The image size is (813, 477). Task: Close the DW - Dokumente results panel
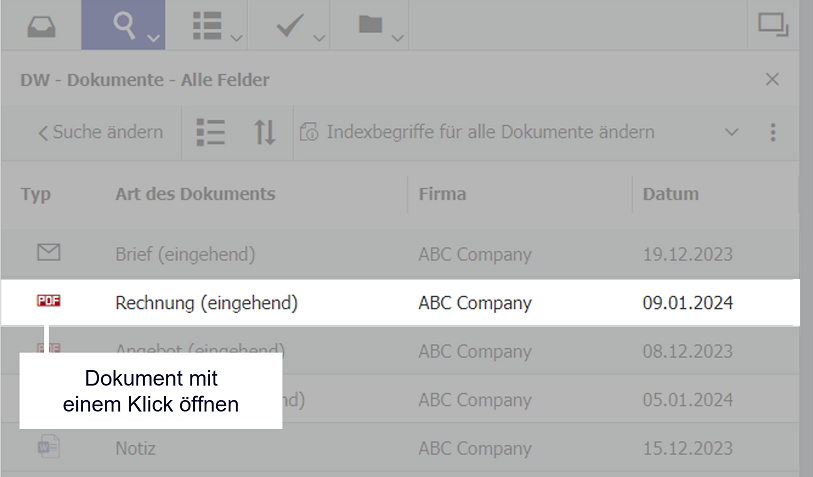(x=772, y=80)
